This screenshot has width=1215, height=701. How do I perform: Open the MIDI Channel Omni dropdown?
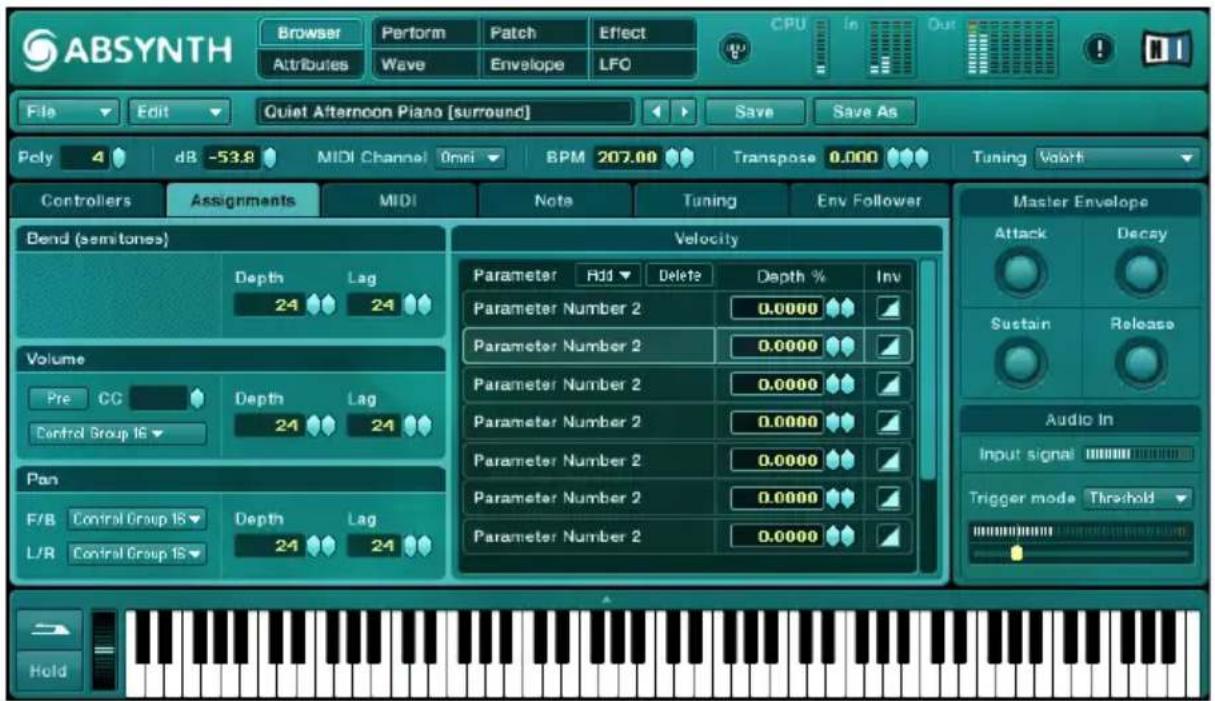click(x=470, y=158)
